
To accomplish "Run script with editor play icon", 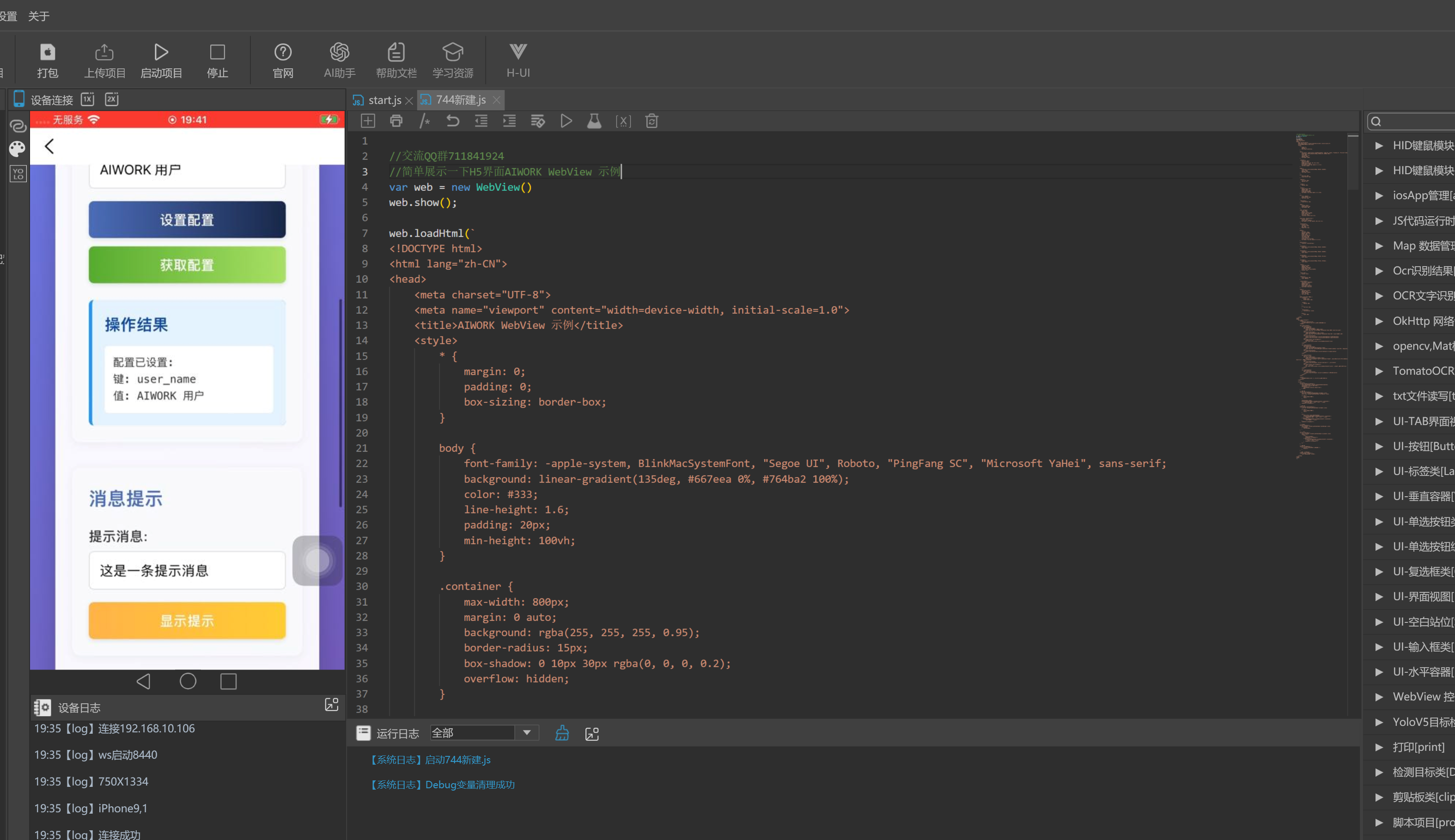I will (566, 121).
